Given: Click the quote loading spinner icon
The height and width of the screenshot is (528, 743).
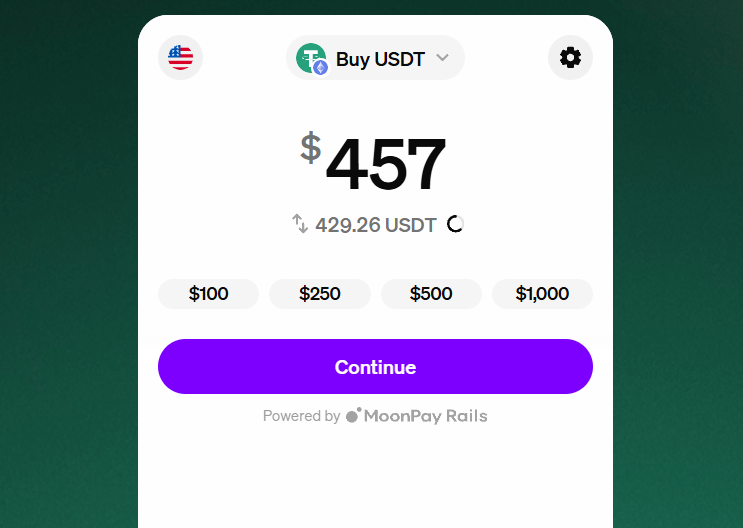Looking at the screenshot, I should pyautogui.click(x=455, y=224).
